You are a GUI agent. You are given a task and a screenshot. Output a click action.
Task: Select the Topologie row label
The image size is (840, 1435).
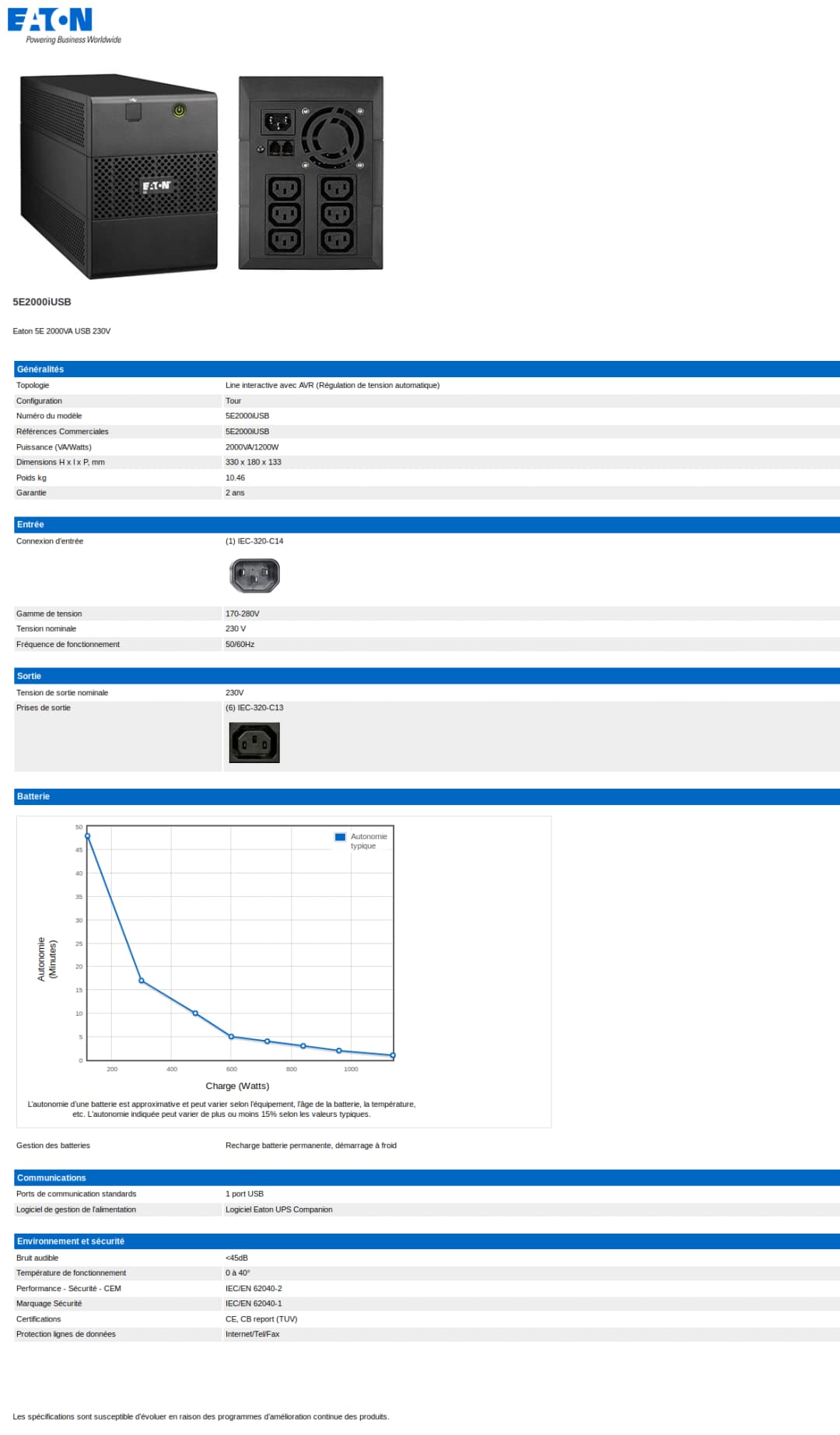33,385
